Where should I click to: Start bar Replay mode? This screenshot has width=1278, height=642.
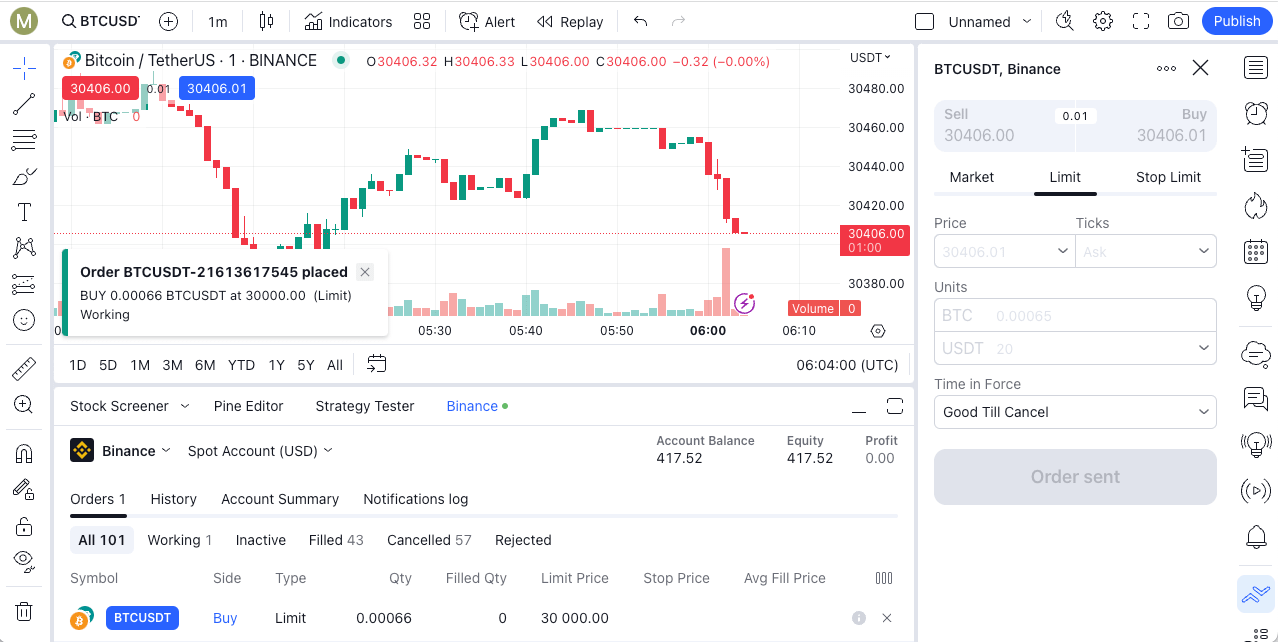pos(570,21)
